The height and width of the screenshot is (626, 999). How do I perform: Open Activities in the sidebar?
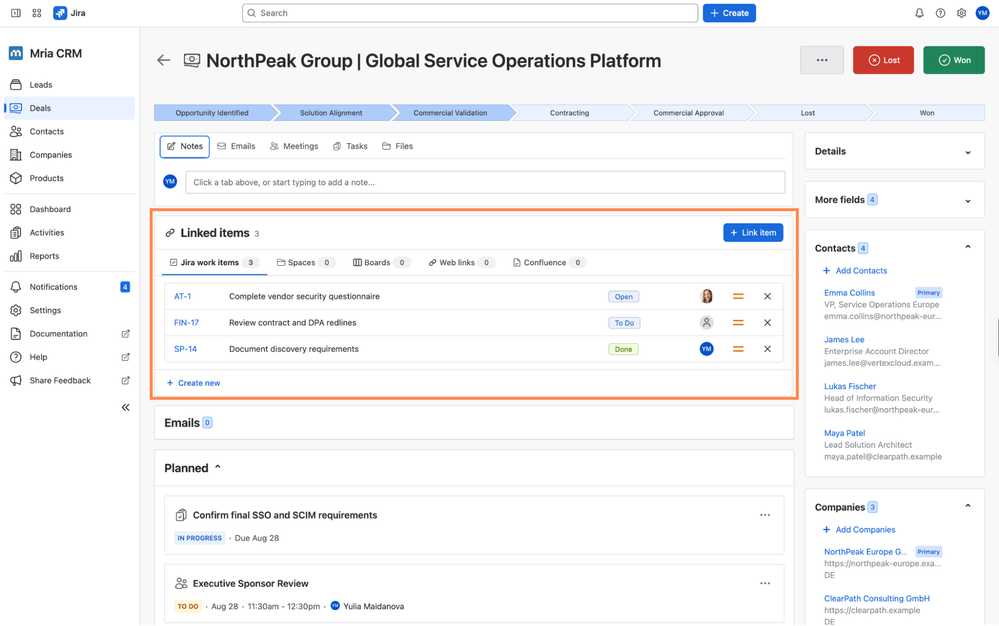coord(70,232)
